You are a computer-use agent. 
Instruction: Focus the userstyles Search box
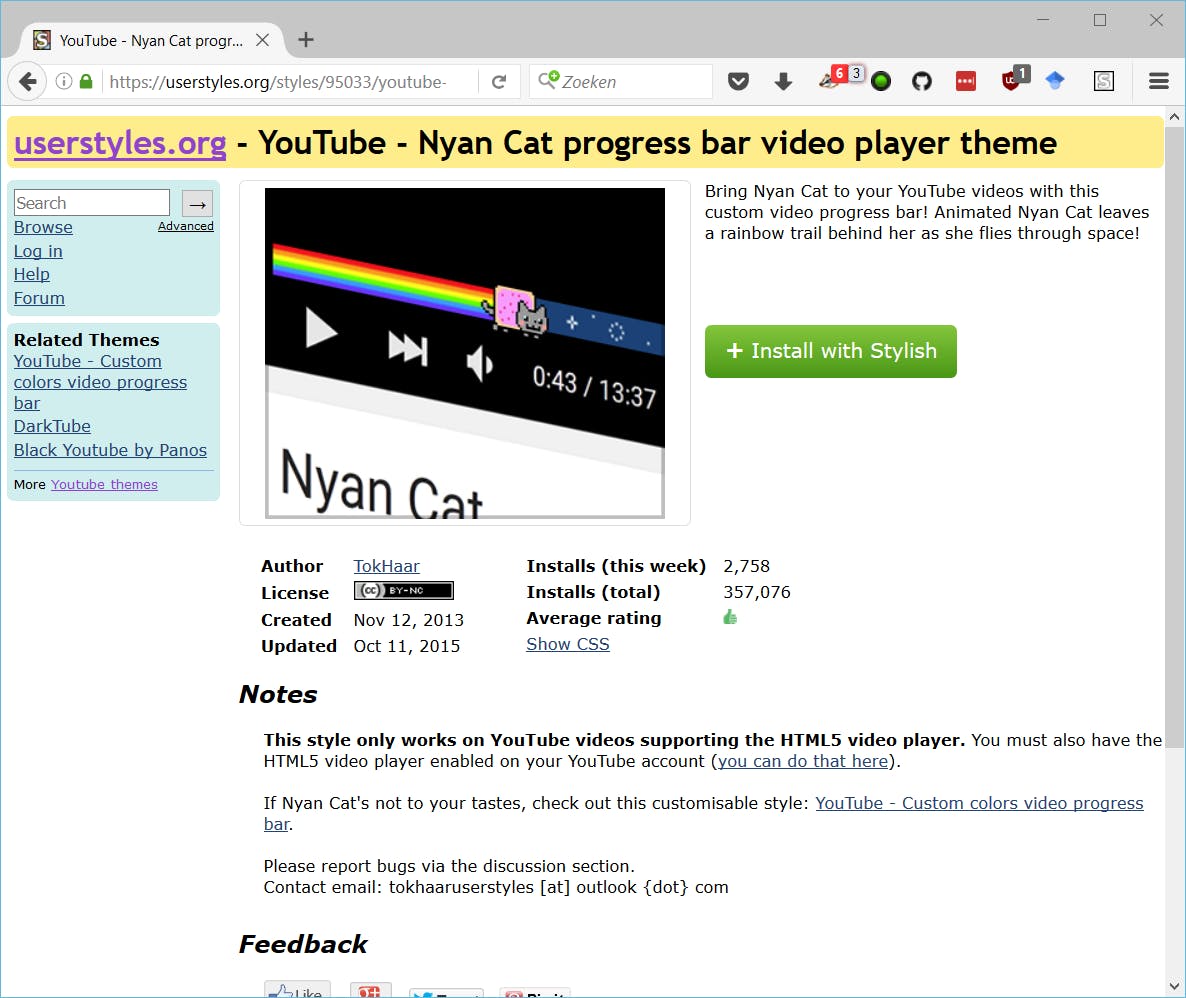[92, 203]
